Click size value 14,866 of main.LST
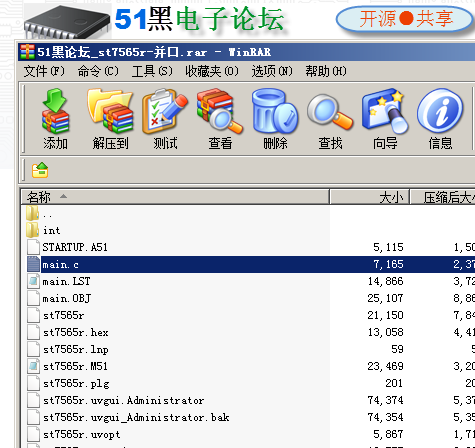 386,281
